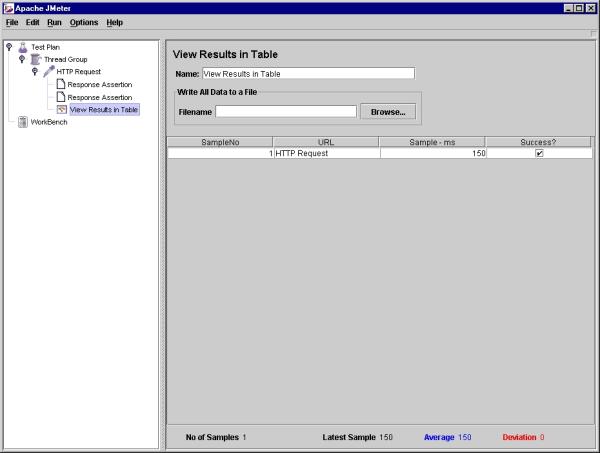Click the Success? column header
Screen dimensions: 600x453
coord(538,142)
